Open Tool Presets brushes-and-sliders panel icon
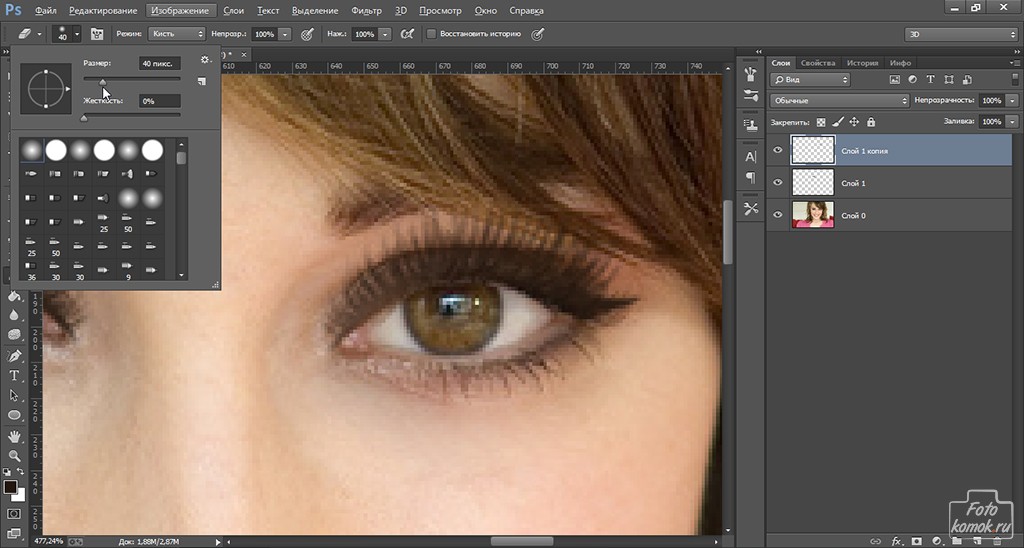The height and width of the screenshot is (548, 1024). point(751,96)
